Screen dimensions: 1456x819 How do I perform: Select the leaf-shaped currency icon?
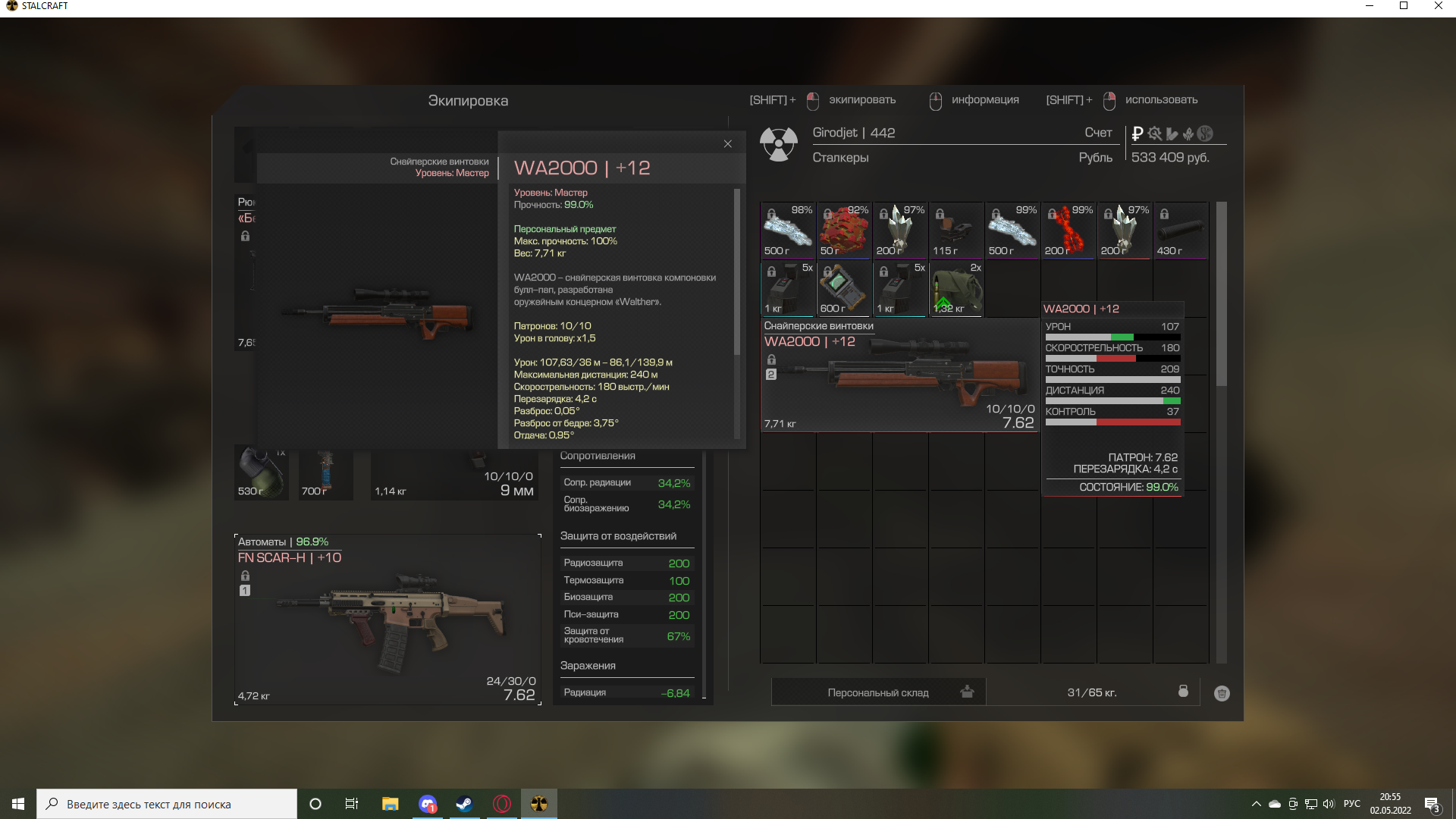[1188, 133]
